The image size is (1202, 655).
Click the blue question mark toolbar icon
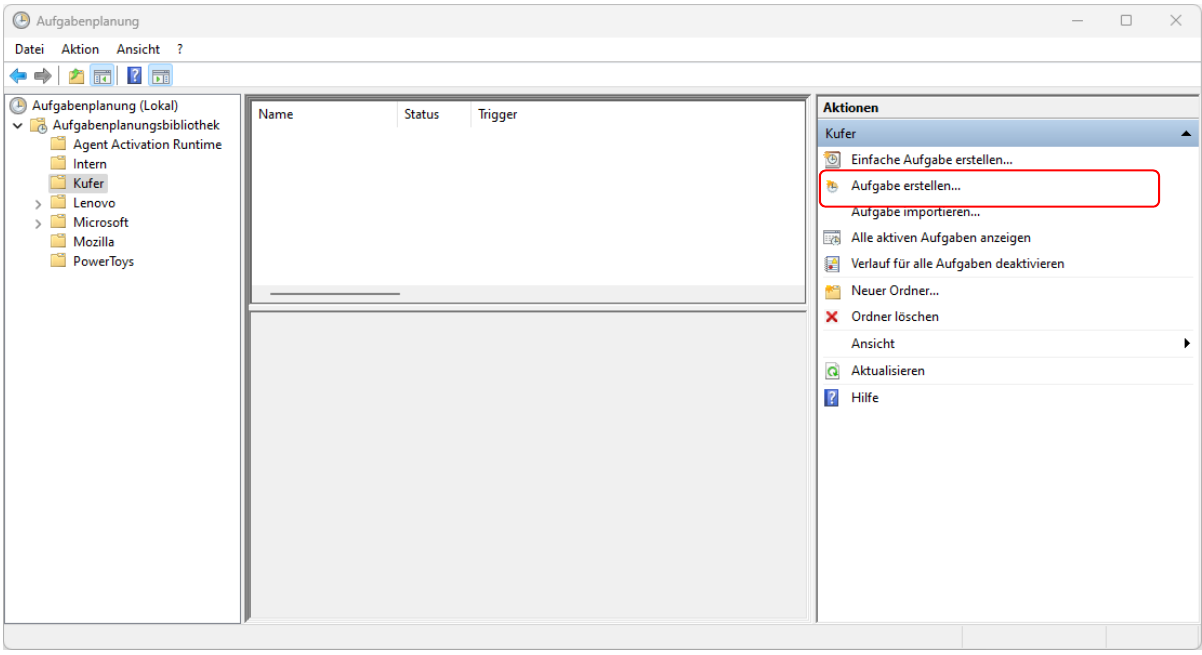coord(134,76)
